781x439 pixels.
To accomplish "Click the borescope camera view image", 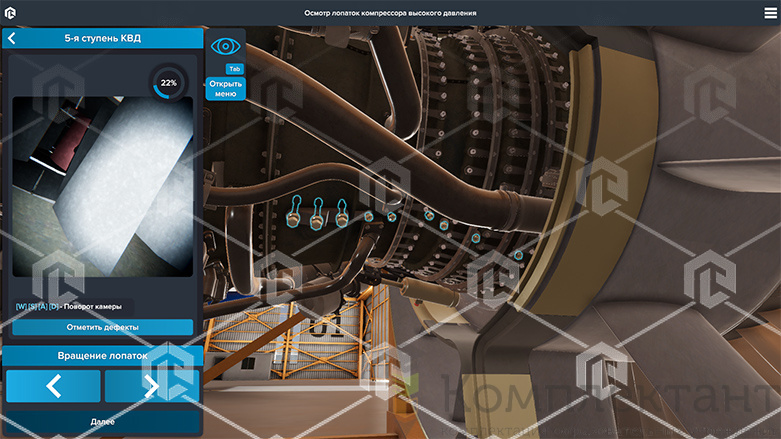I will coord(102,186).
